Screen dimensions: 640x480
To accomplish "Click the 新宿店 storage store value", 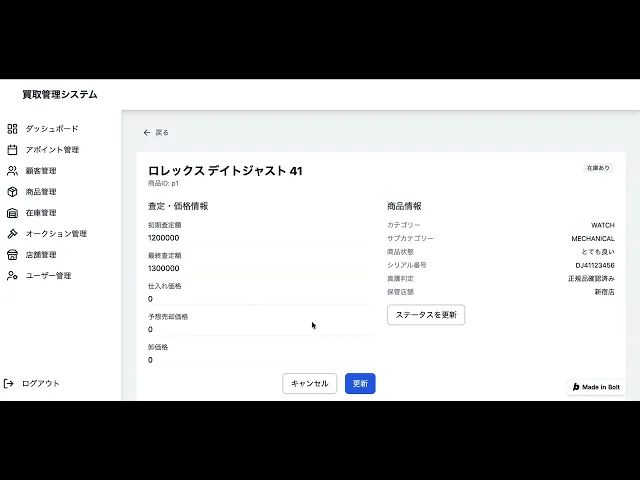I will (x=604, y=292).
